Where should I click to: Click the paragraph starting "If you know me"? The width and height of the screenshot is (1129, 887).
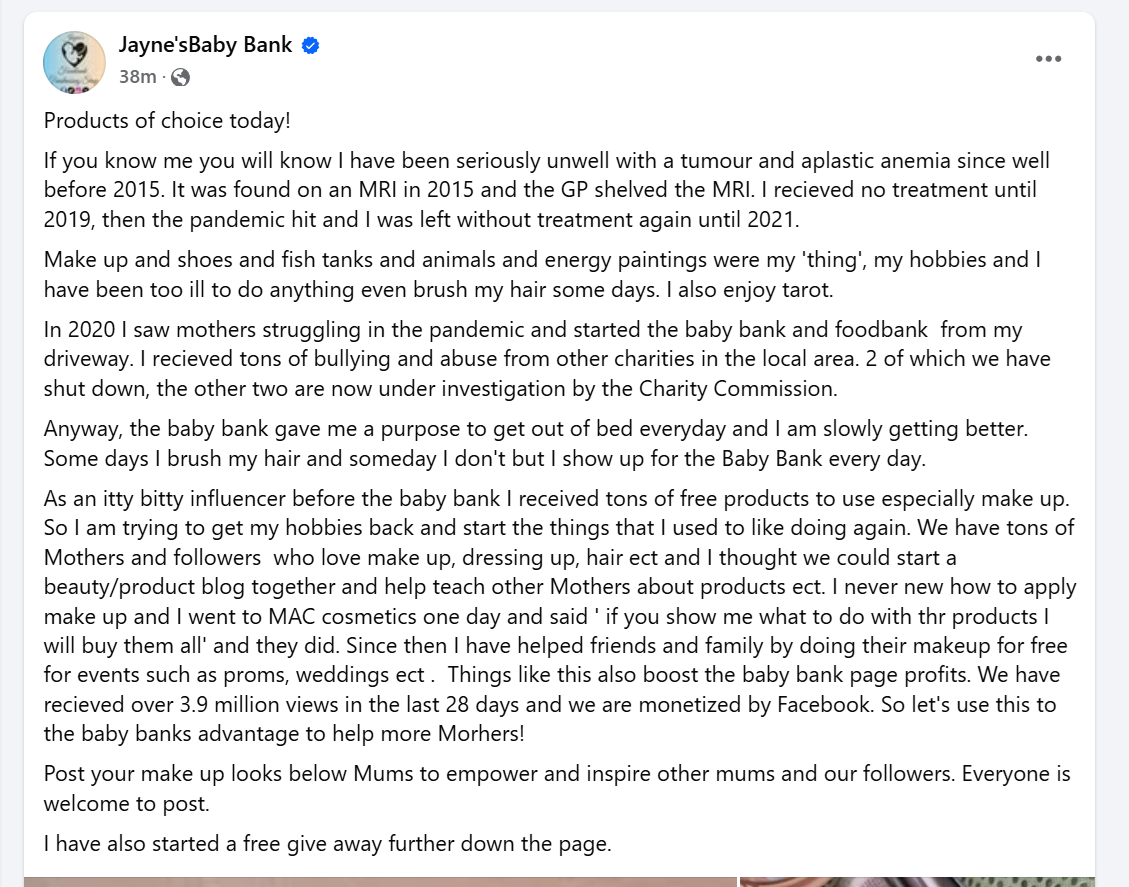point(547,189)
